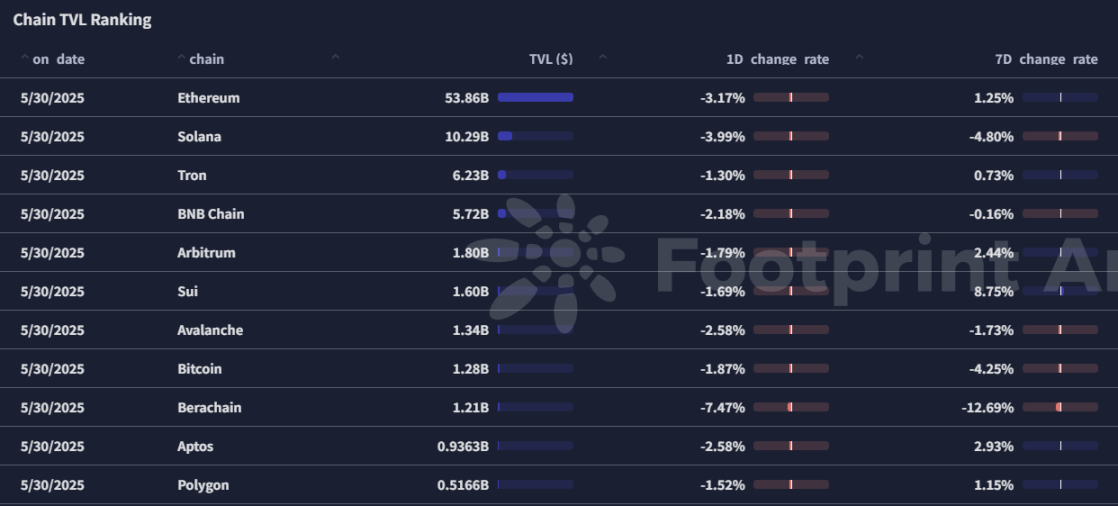Click the chain column sort caret
Screen dimensions: 1118x506
tap(181, 57)
